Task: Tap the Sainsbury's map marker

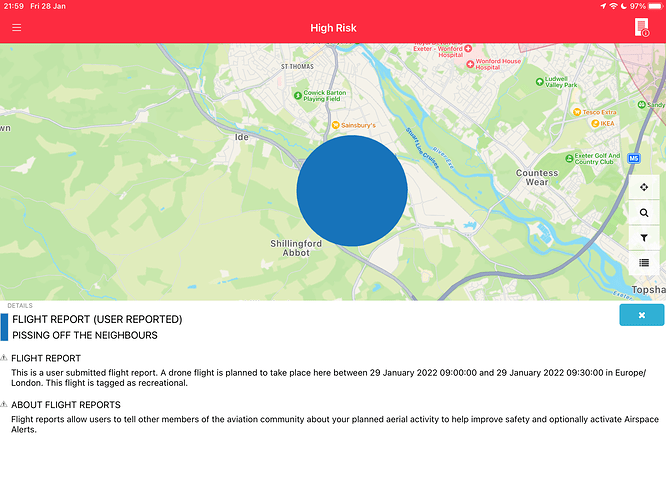Action: [x=335, y=125]
